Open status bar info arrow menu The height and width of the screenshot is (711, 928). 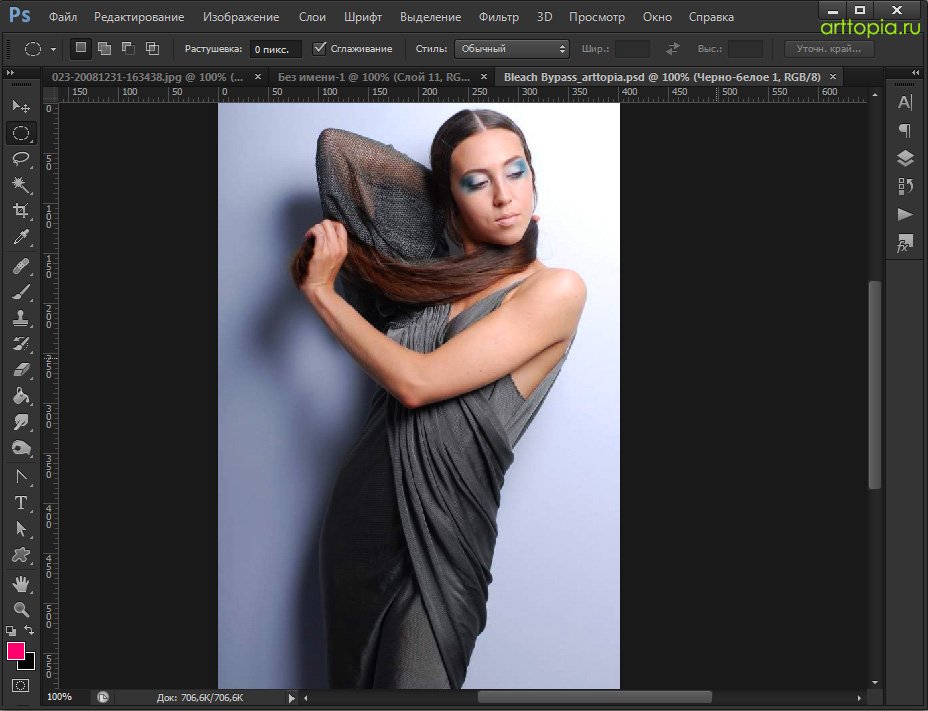pos(291,697)
